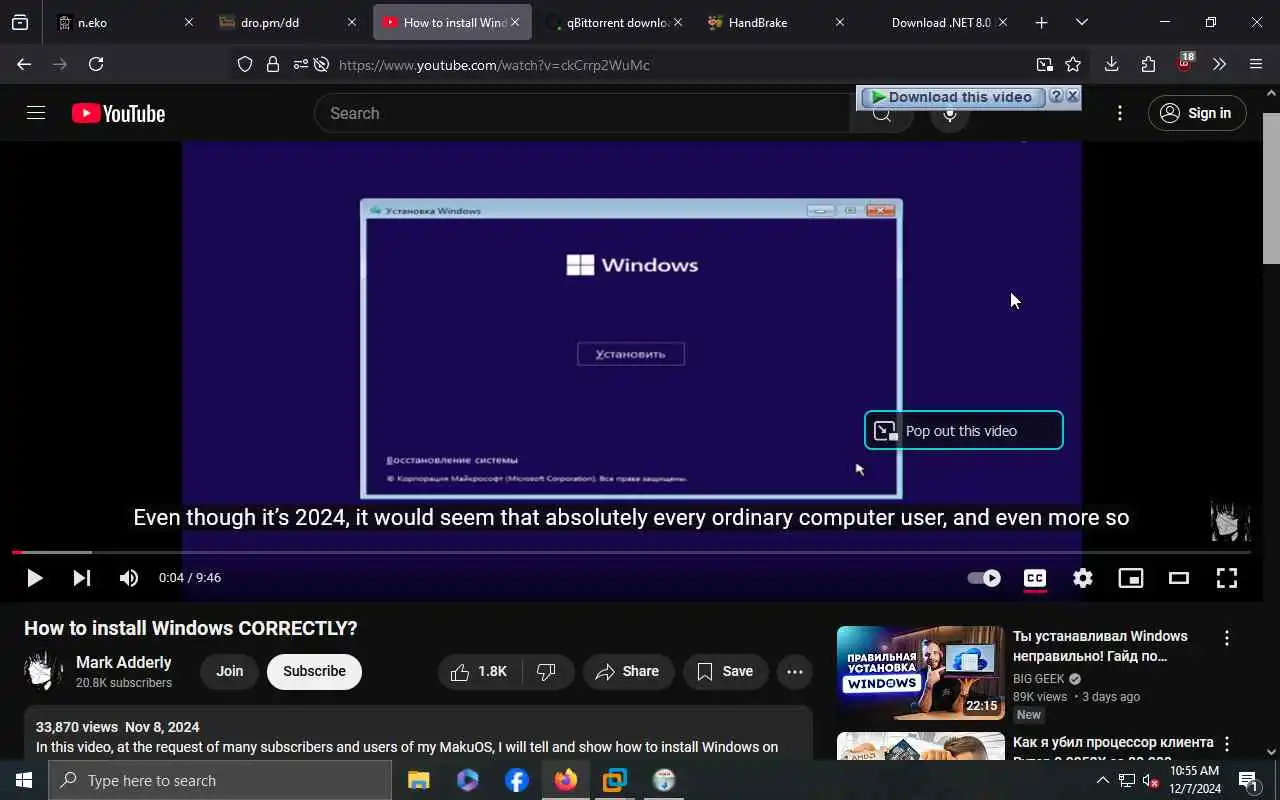Open the extensions puzzle icon

[x=1148, y=64]
